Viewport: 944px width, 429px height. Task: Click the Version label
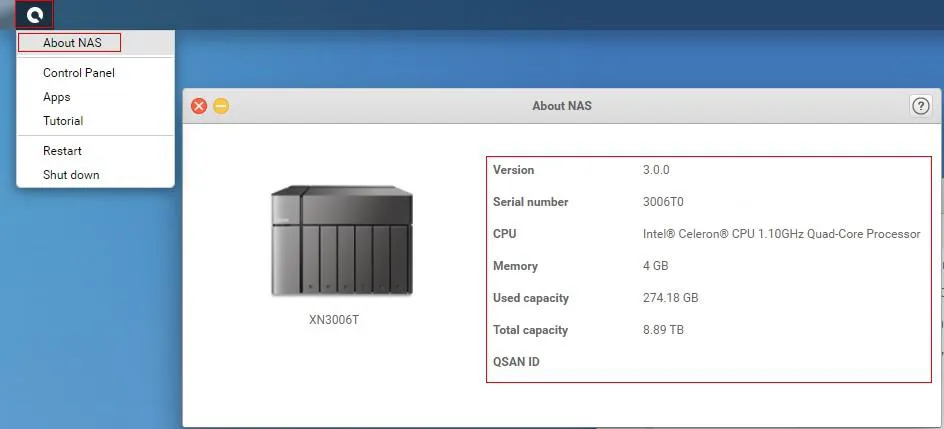click(514, 170)
